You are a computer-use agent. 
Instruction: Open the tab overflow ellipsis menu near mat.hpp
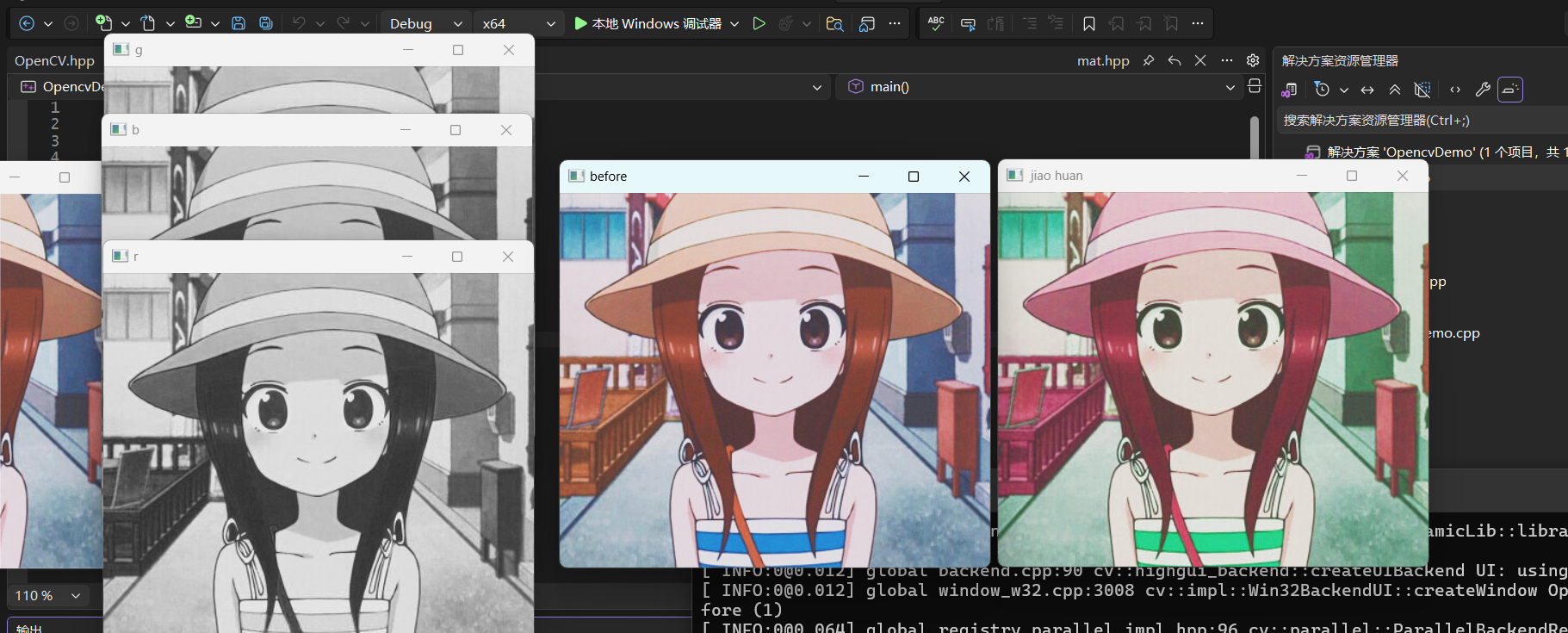click(1227, 60)
